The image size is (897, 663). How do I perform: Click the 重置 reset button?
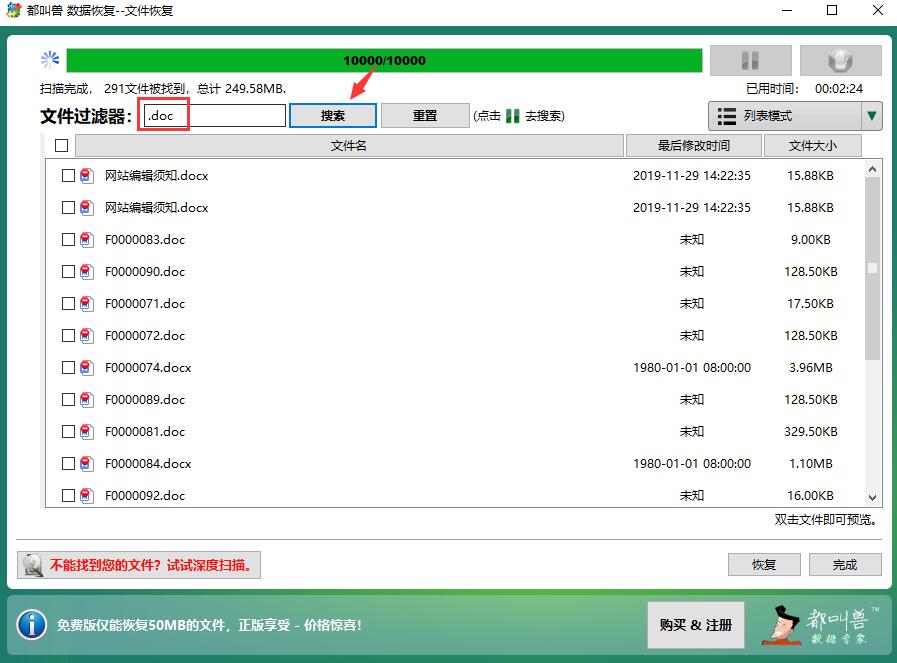click(425, 116)
